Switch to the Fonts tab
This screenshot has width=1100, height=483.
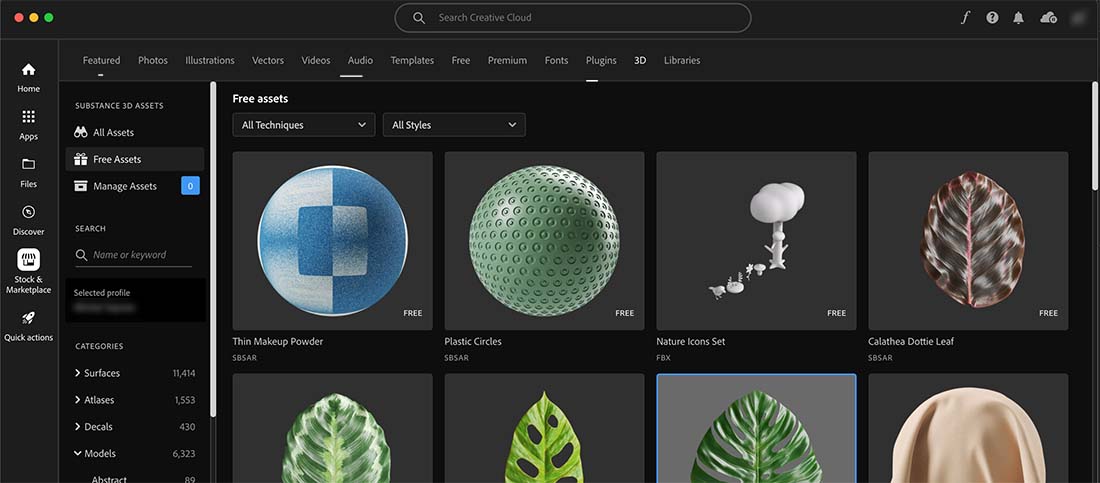[x=556, y=60]
